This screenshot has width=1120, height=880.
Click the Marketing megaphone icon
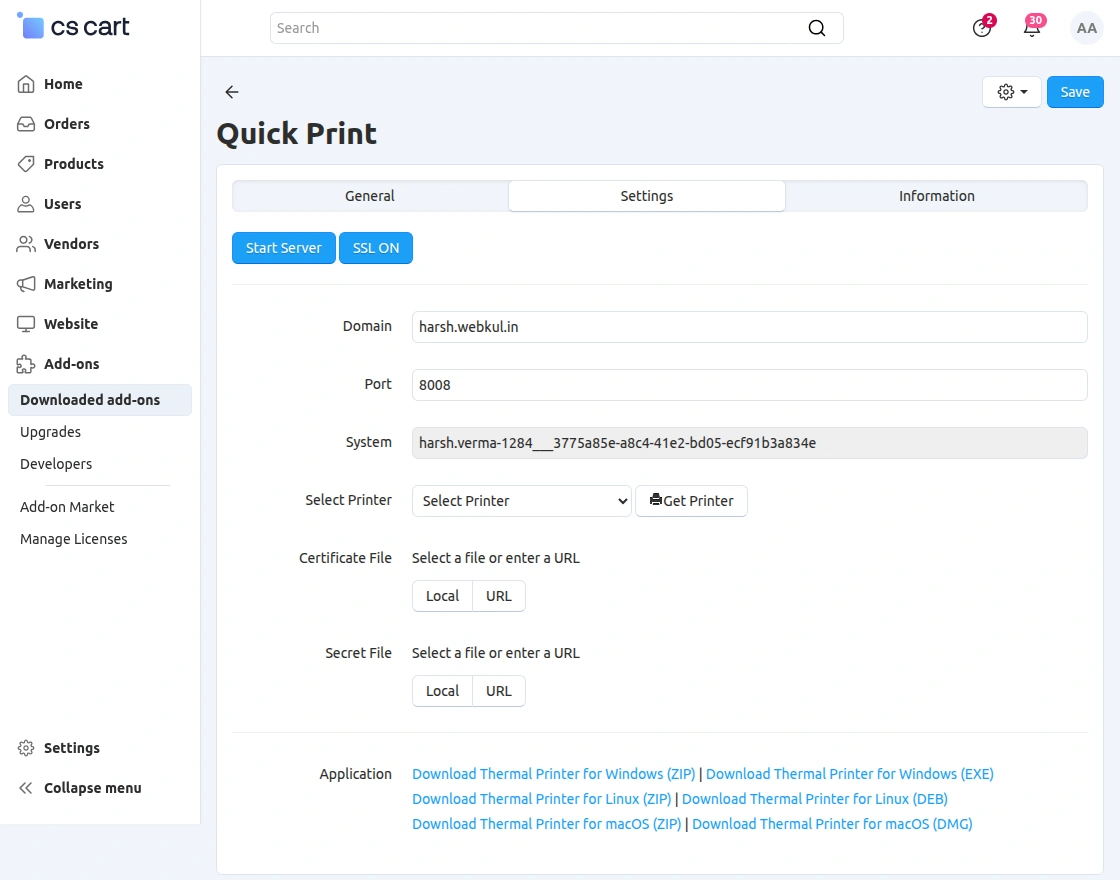26,284
